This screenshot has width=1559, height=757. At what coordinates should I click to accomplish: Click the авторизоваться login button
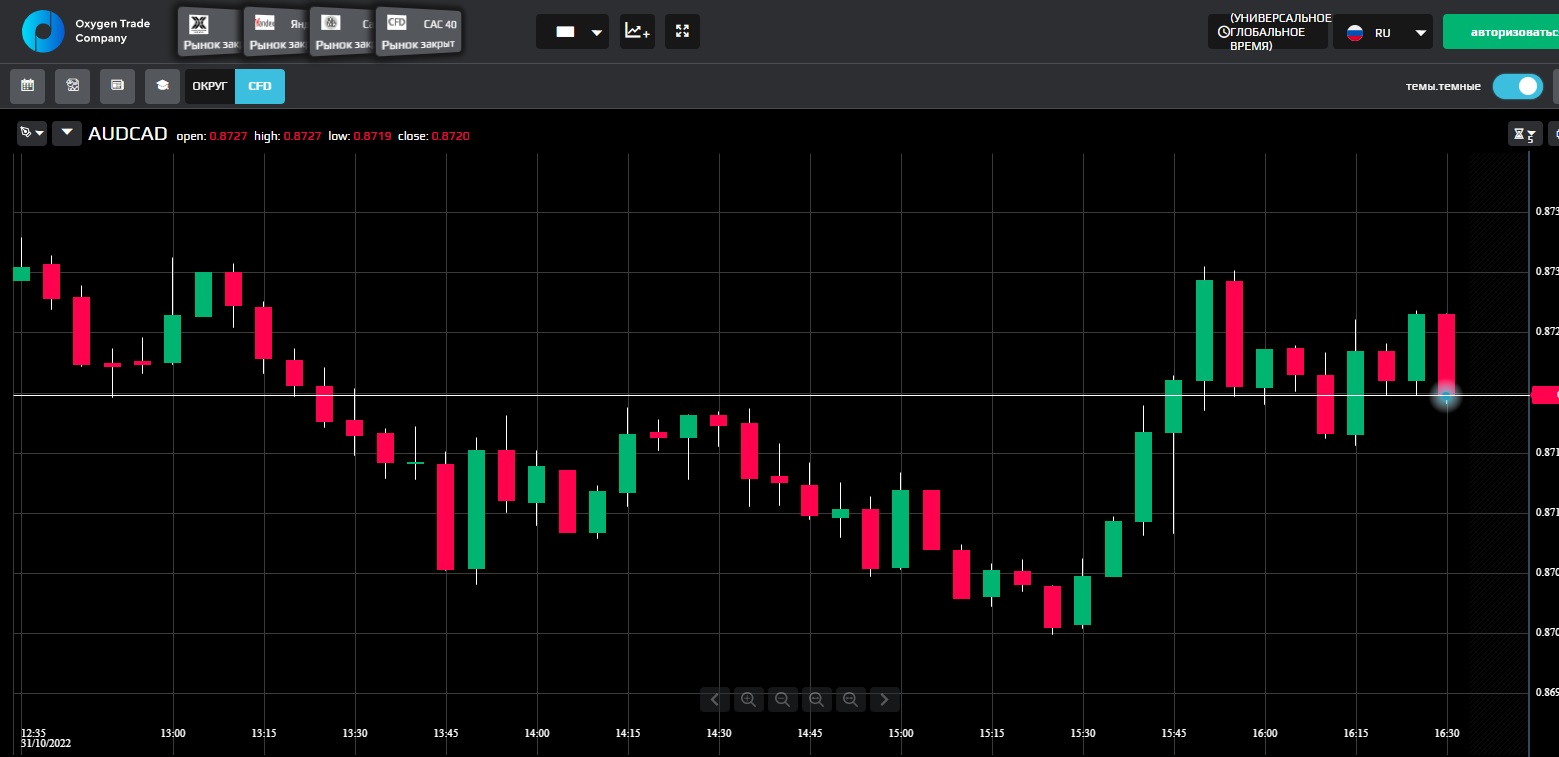point(1501,32)
